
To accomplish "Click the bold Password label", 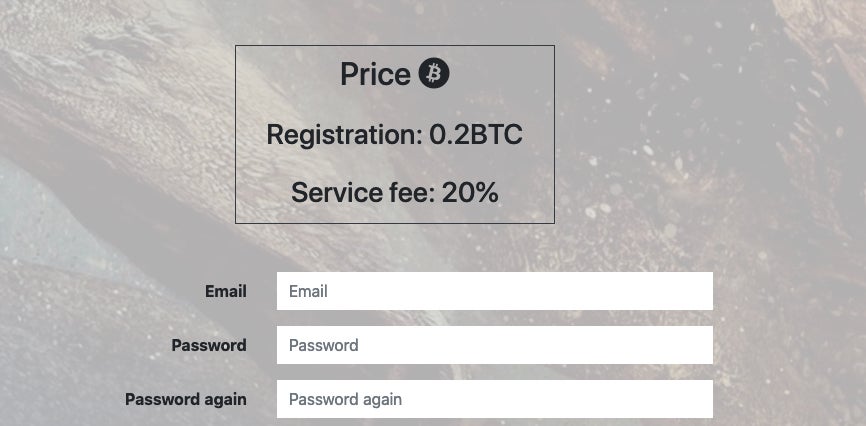I will [x=209, y=345].
